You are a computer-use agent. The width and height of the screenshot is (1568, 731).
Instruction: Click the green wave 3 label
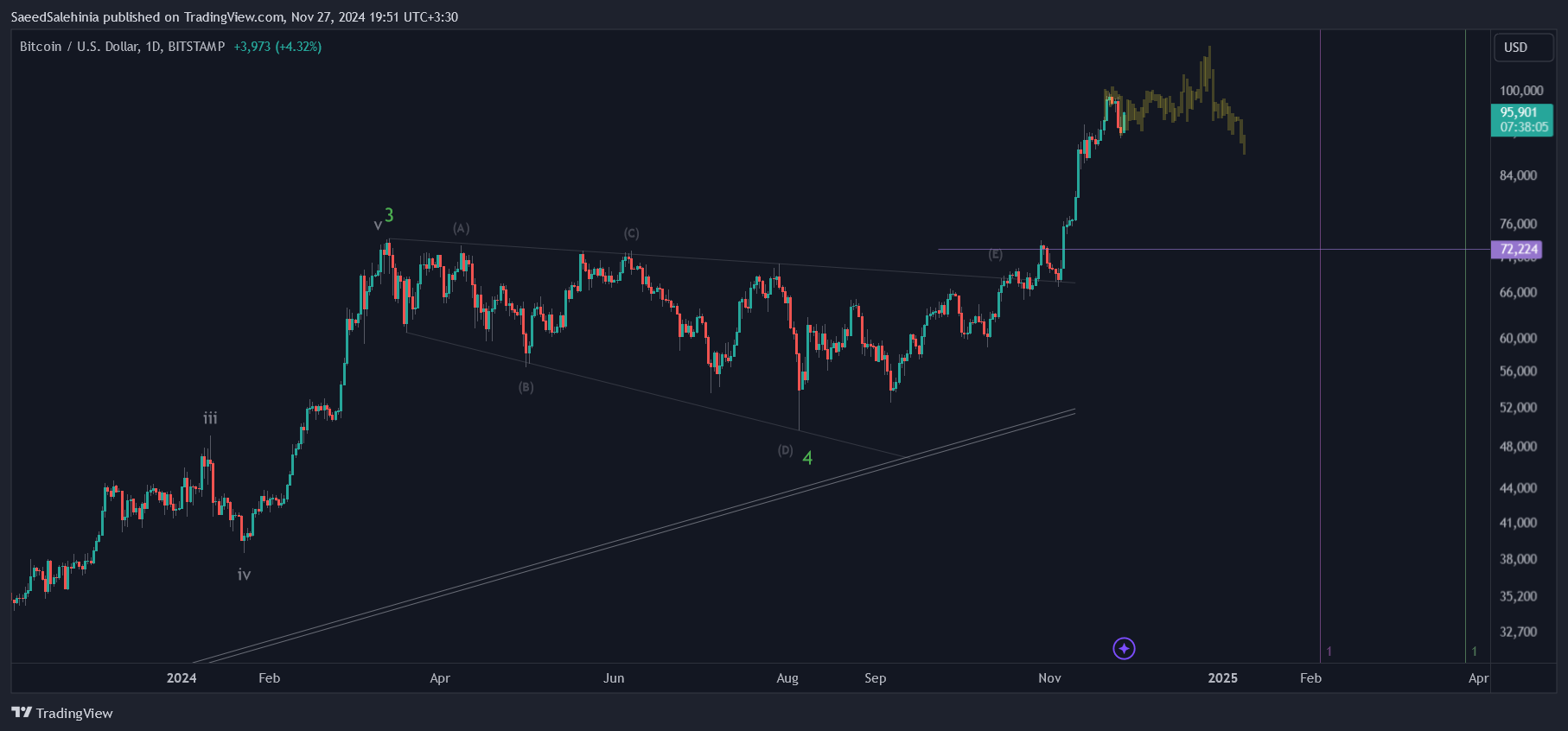pos(389,215)
